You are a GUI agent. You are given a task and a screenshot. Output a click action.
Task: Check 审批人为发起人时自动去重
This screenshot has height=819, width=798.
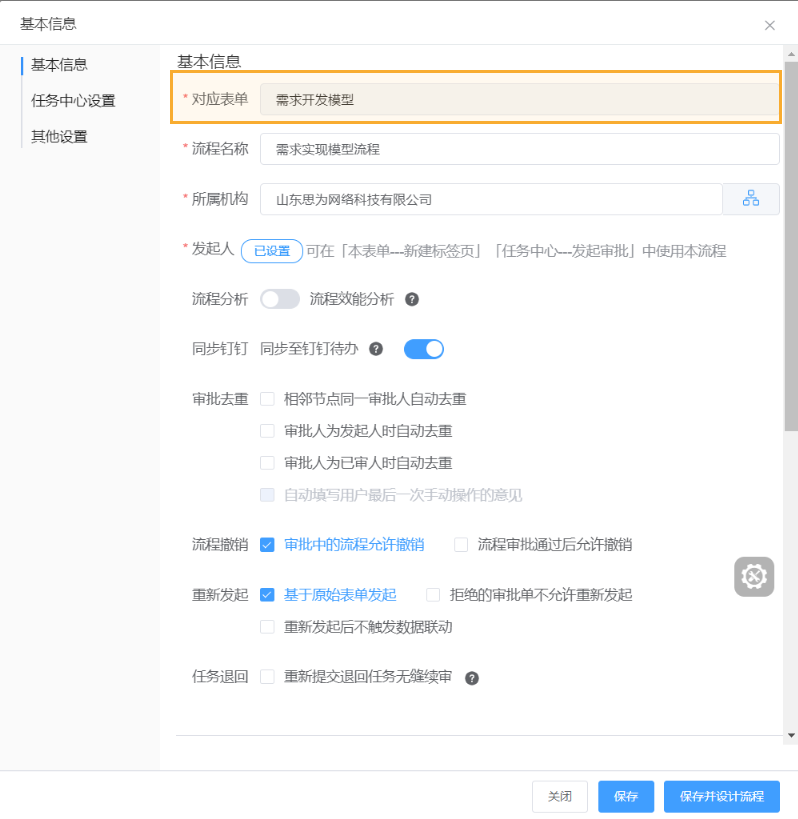[x=267, y=431]
